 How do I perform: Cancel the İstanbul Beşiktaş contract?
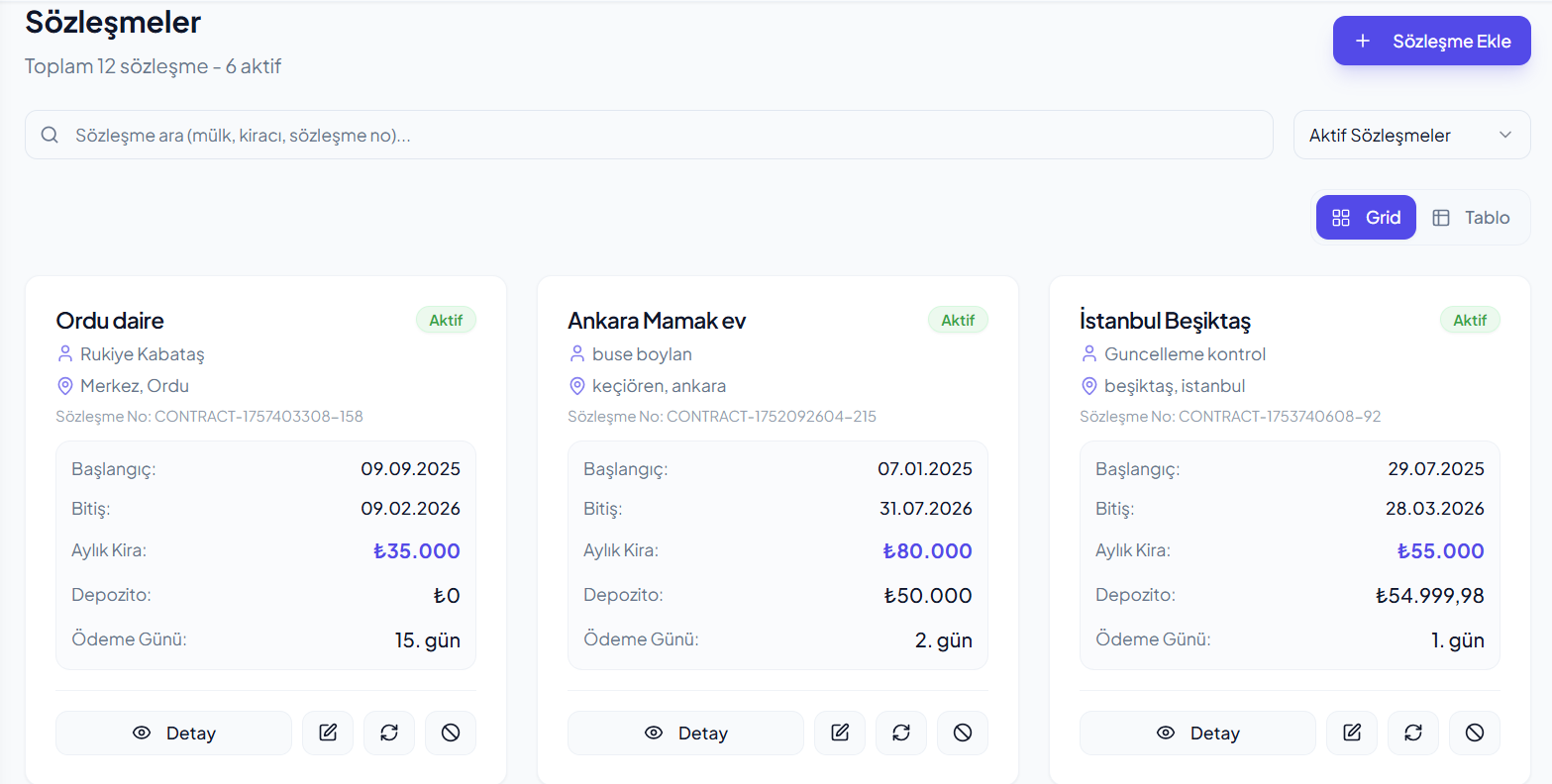pyautogui.click(x=1475, y=733)
